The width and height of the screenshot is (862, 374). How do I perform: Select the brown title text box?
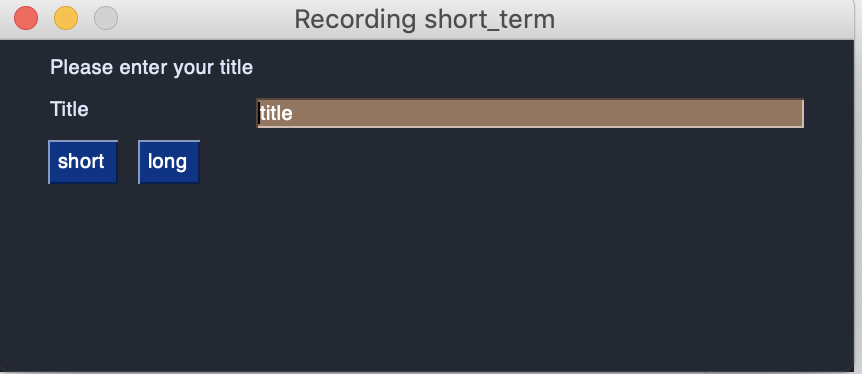click(530, 113)
